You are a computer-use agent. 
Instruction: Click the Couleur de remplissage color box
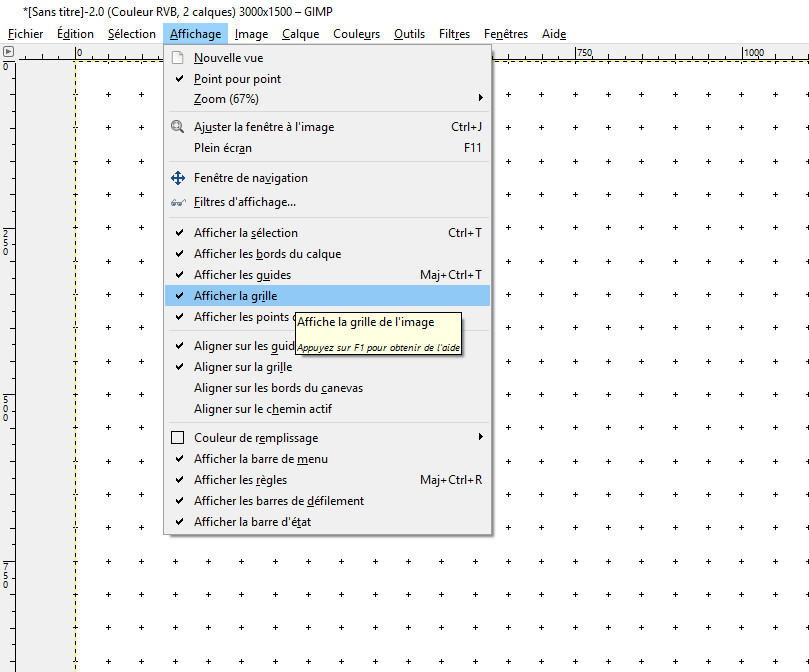(x=177, y=438)
